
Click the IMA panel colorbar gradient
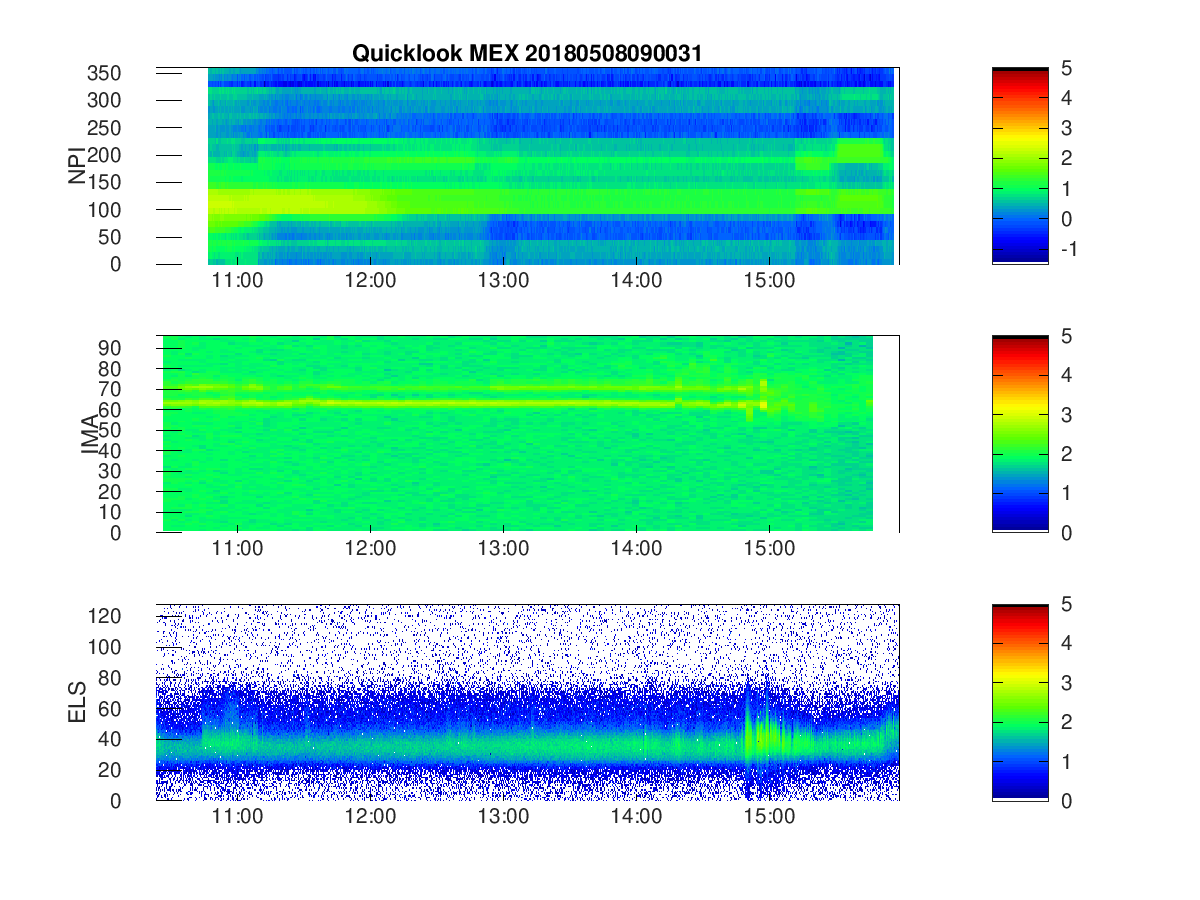1020,434
